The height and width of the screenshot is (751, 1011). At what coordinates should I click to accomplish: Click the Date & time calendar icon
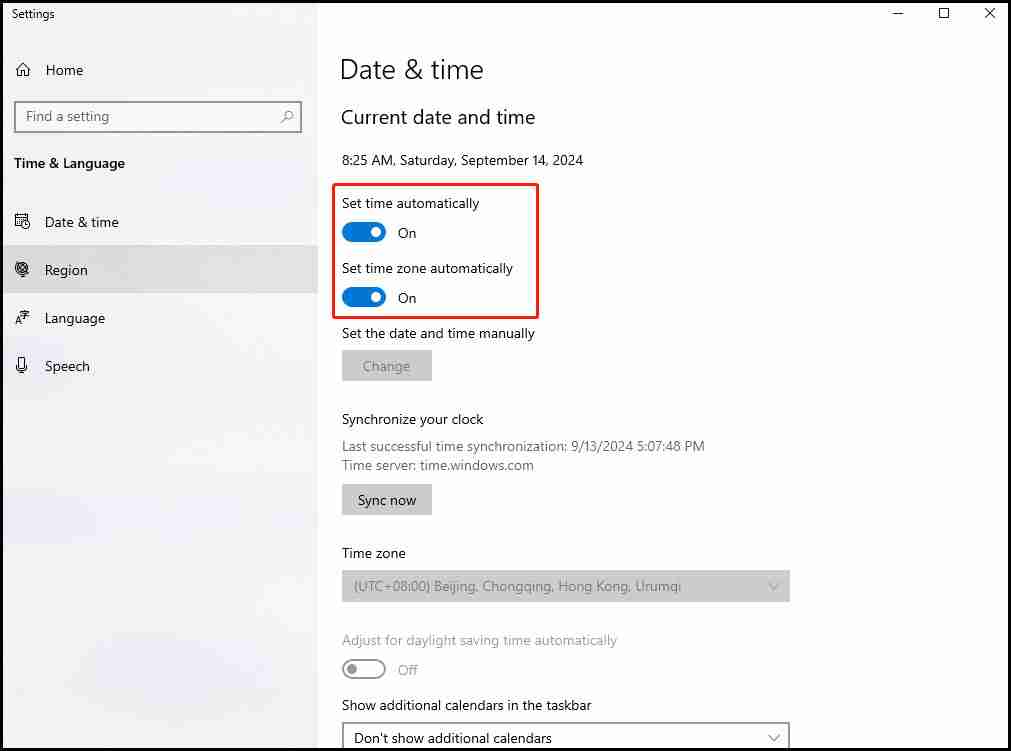[23, 222]
